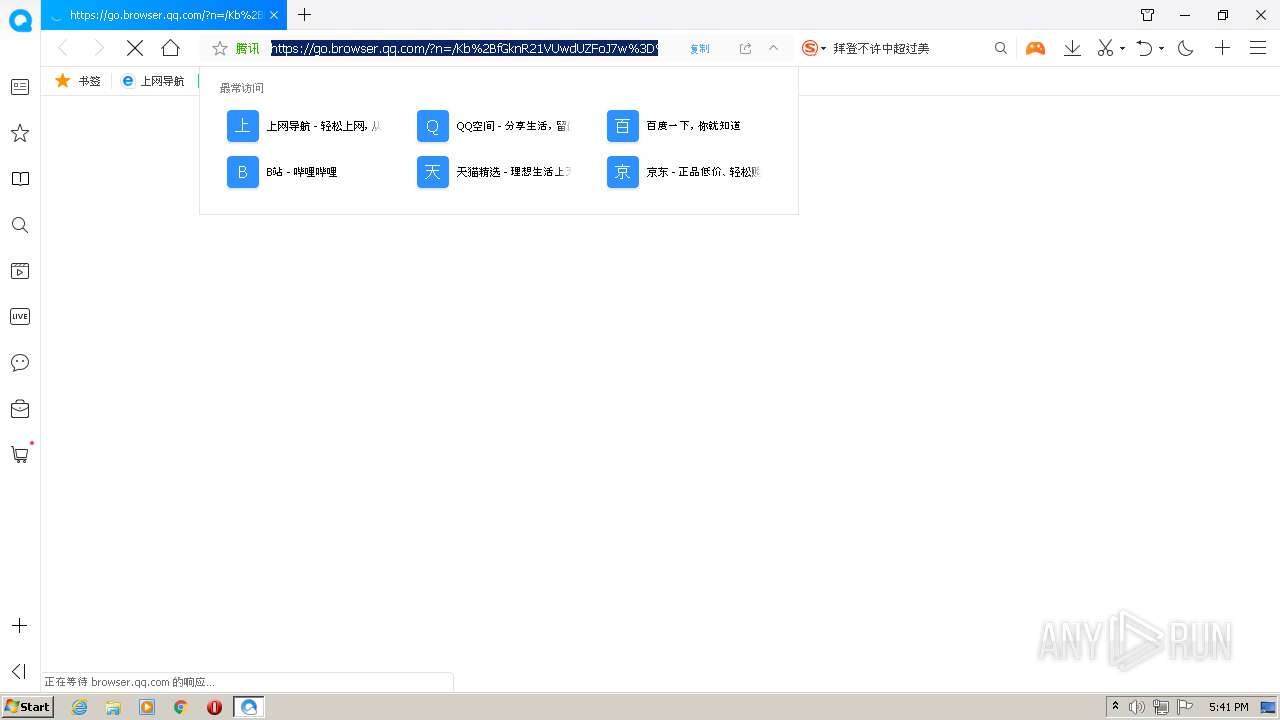Image resolution: width=1280 pixels, height=720 pixels.
Task: Add a sidebar app with plus
Action: (20, 626)
